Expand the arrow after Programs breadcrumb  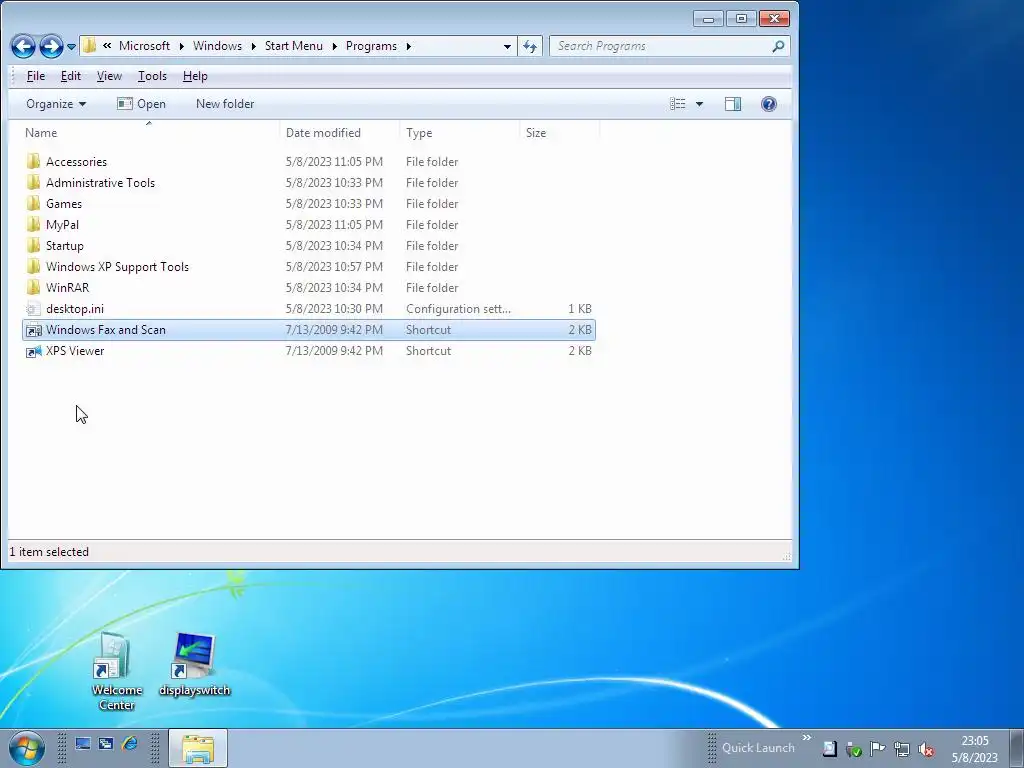tap(409, 46)
